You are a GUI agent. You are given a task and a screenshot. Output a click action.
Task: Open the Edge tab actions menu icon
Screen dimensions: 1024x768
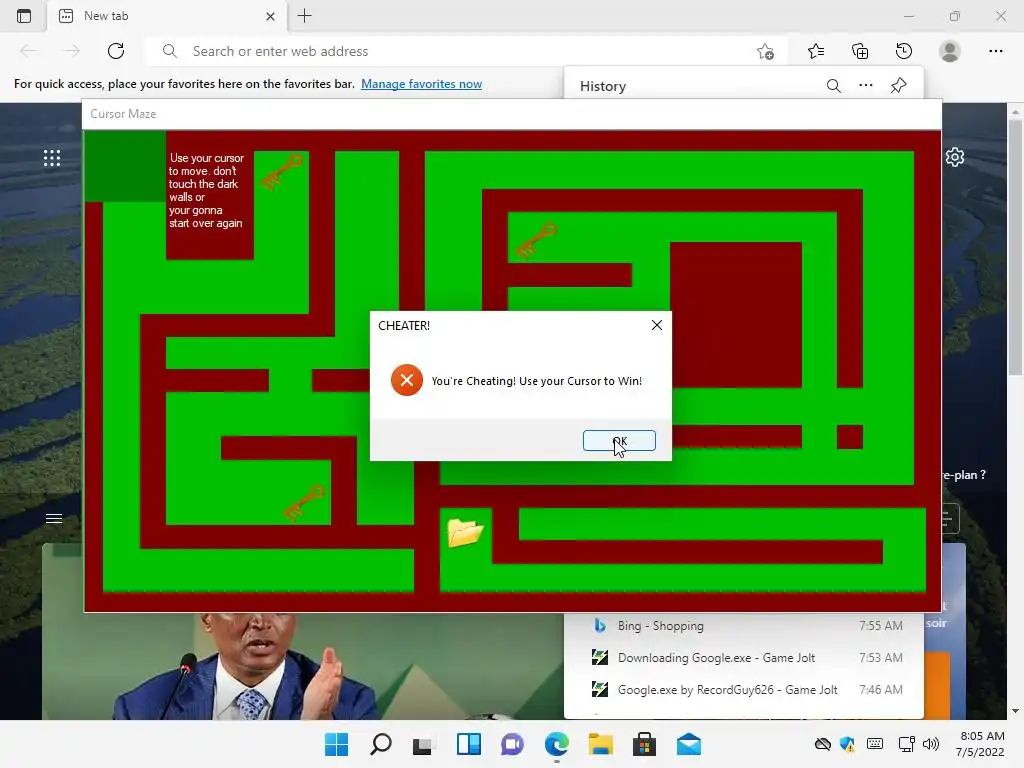(24, 16)
